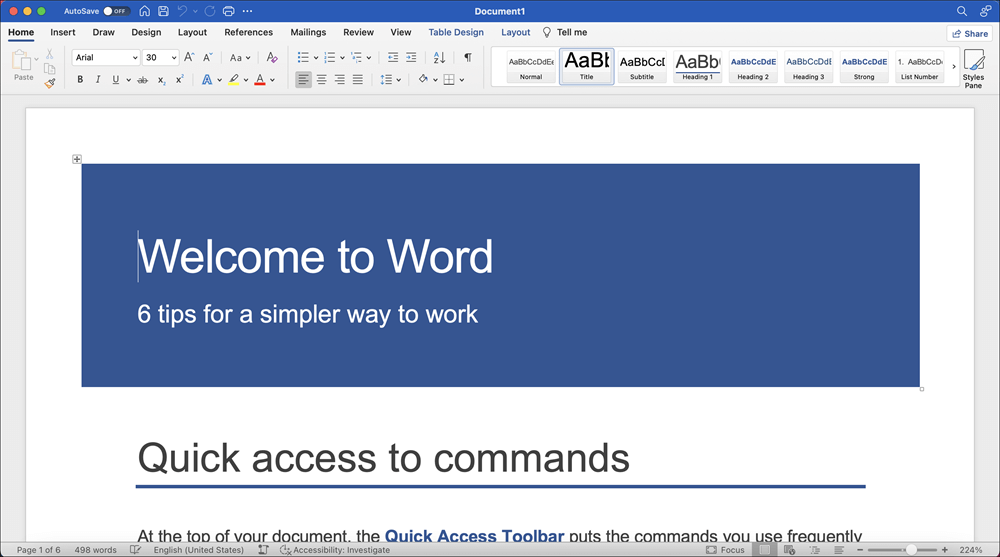The width and height of the screenshot is (1000, 557).
Task: Switch to the Insert tab
Action: (63, 32)
